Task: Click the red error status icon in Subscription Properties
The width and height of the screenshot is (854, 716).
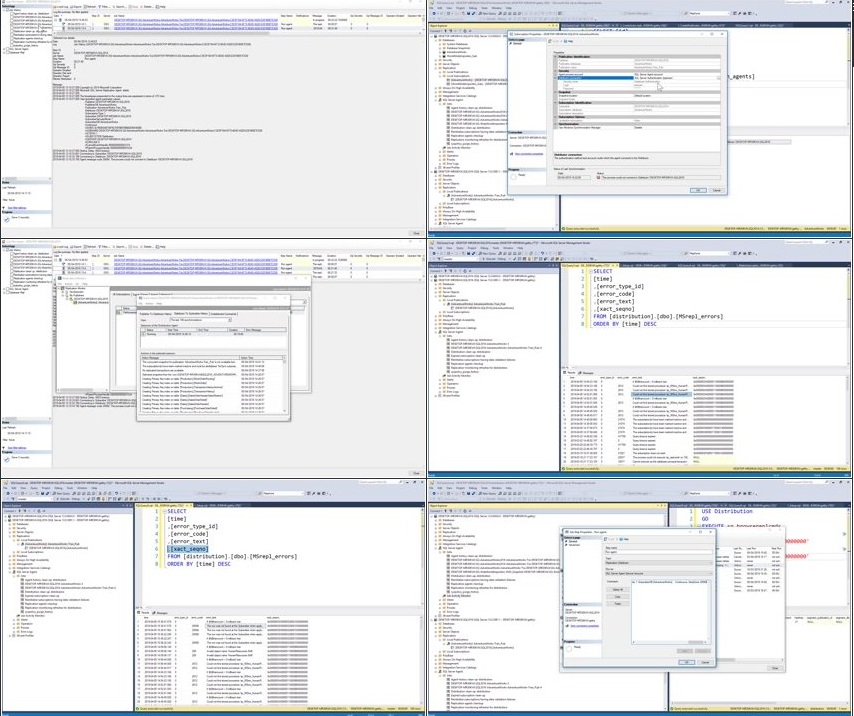Action: (x=599, y=178)
